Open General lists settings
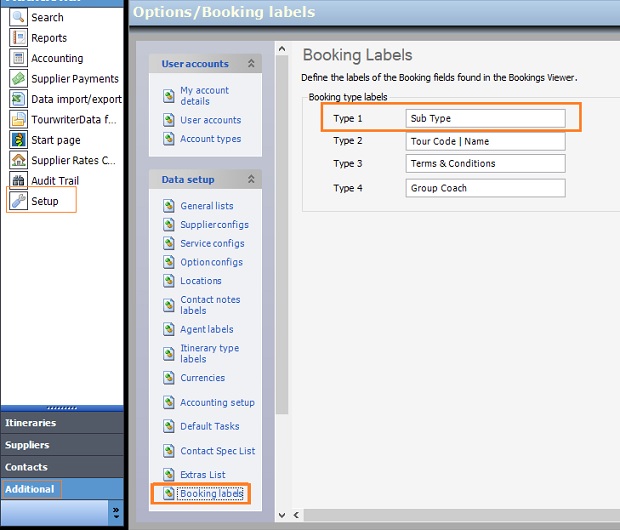620x530 pixels. click(x=207, y=206)
